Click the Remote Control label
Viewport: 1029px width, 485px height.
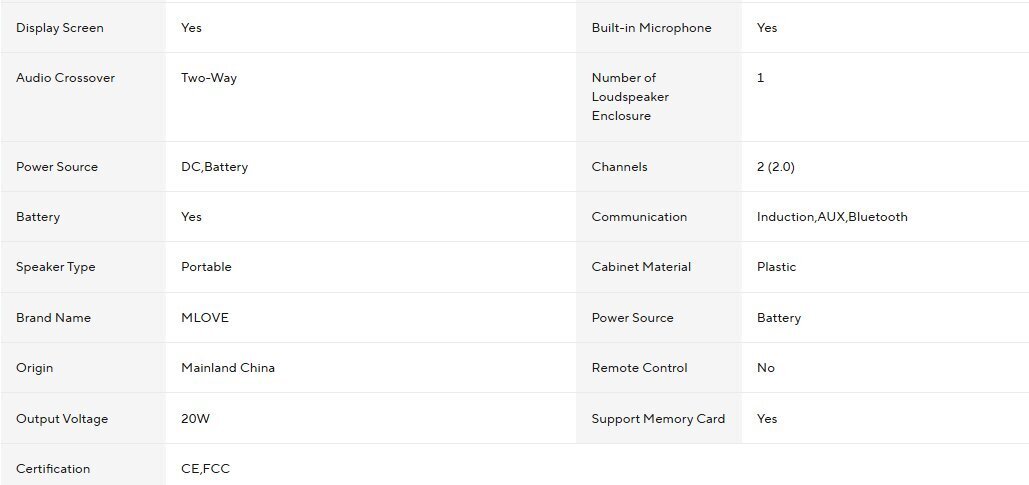639,368
